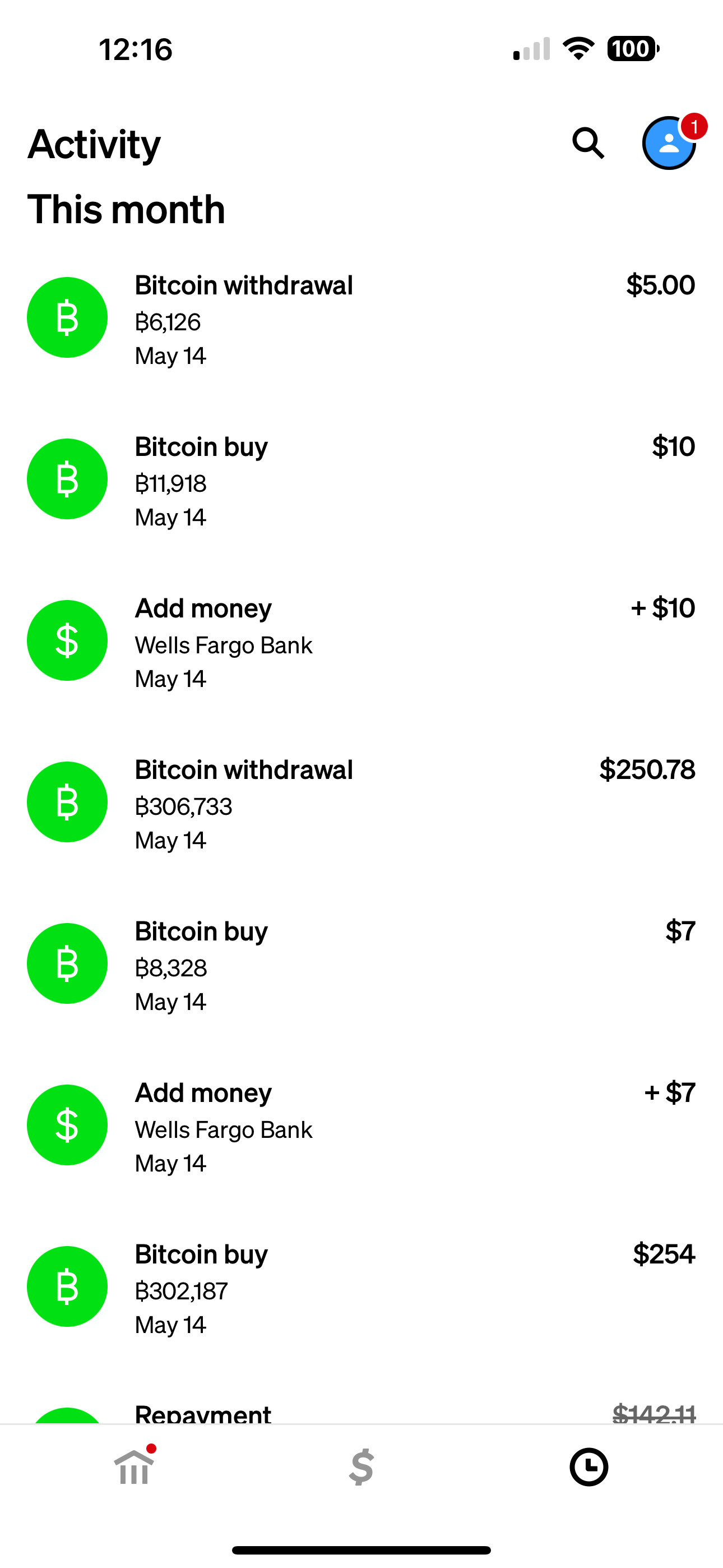
Task: Tap the dollar icon for + $7 Add money
Action: (68, 1125)
